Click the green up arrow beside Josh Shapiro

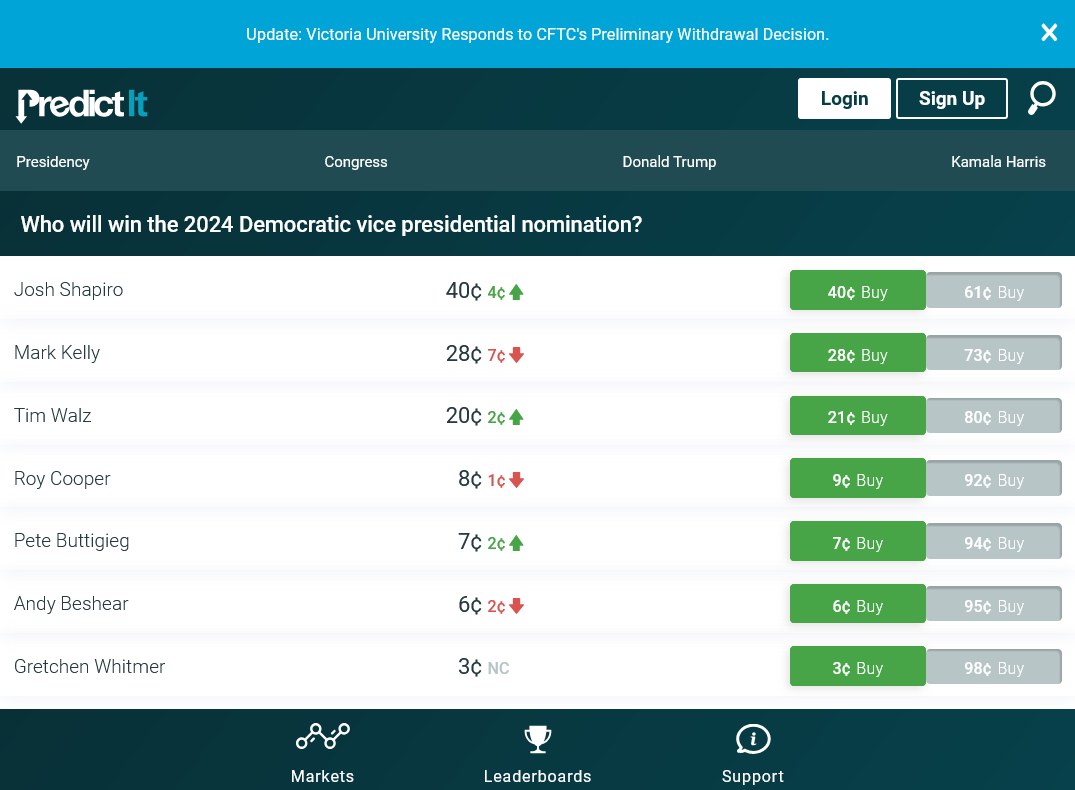pyautogui.click(x=517, y=292)
